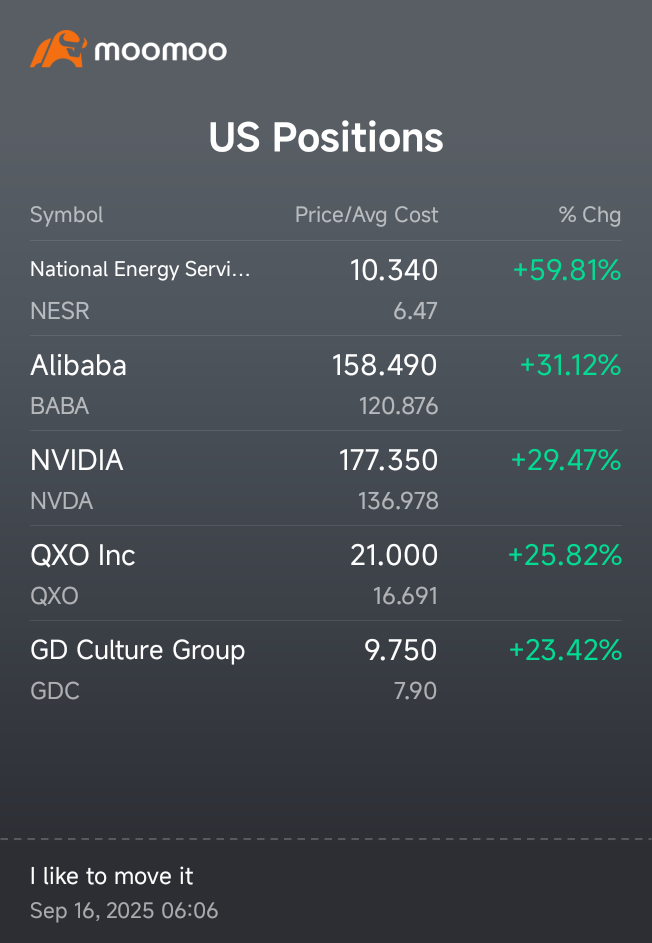Click the moomoo brand name text
This screenshot has height=943, width=652.
pyautogui.click(x=161, y=50)
